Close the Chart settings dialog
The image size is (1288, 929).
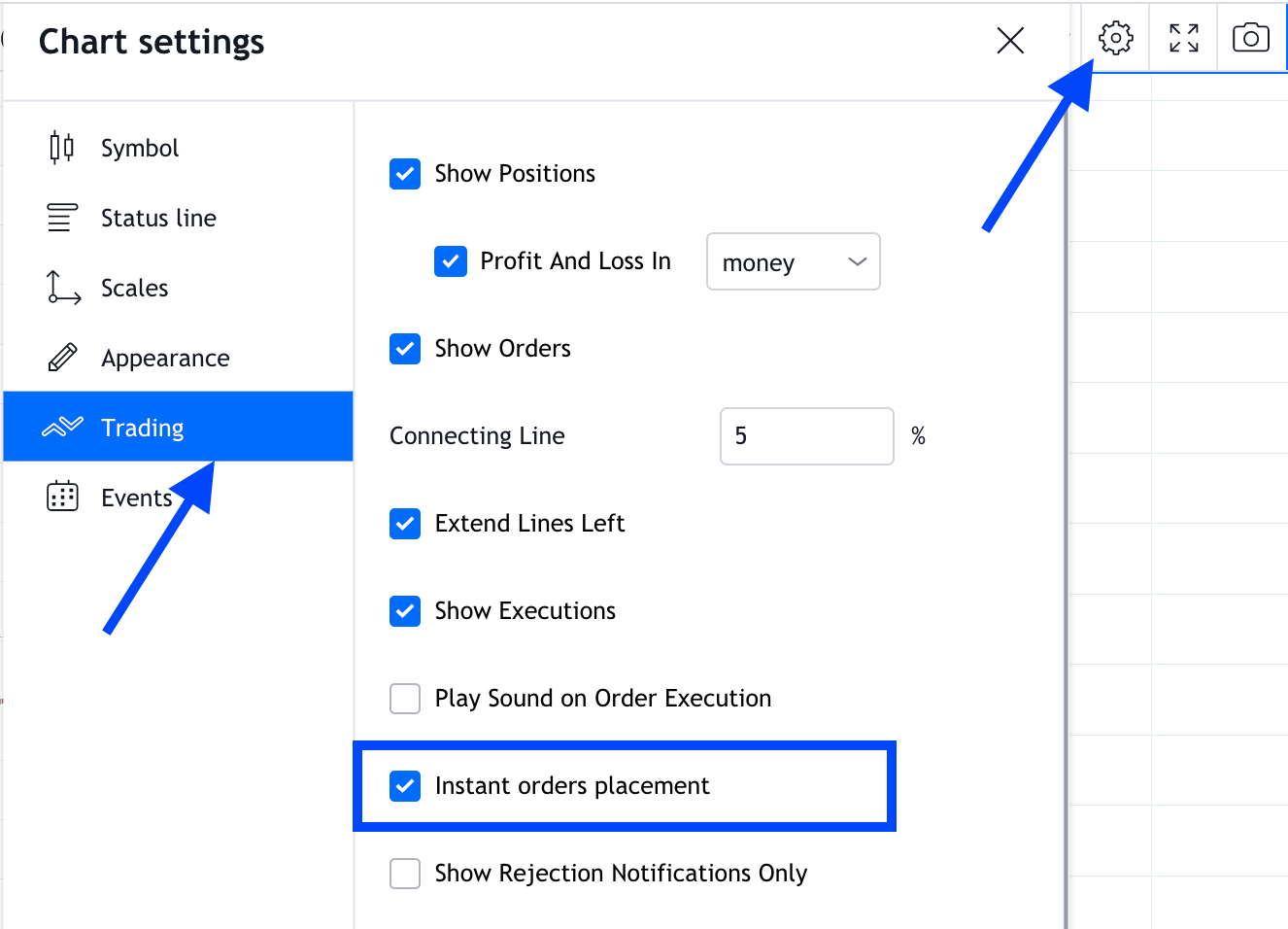click(1010, 41)
